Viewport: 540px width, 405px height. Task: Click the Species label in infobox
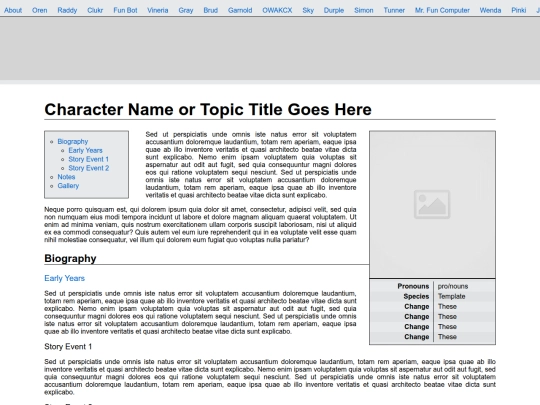coord(416,297)
